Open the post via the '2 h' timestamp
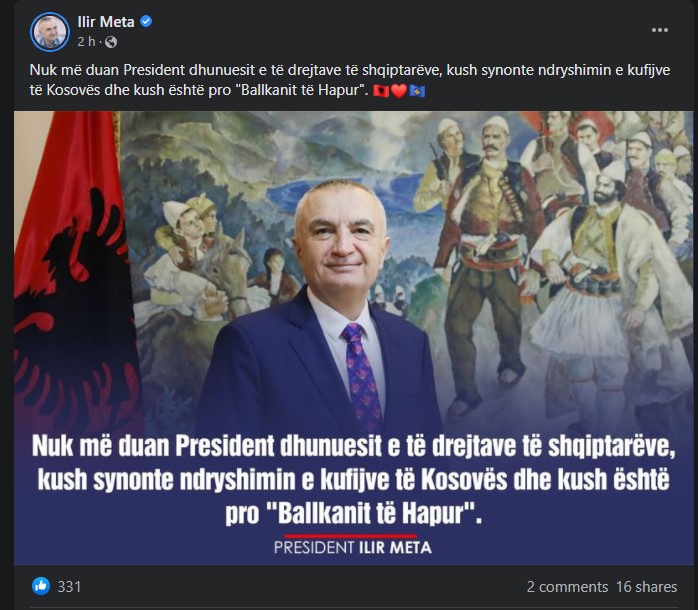Viewport: 698px width, 610px height. coord(86,42)
